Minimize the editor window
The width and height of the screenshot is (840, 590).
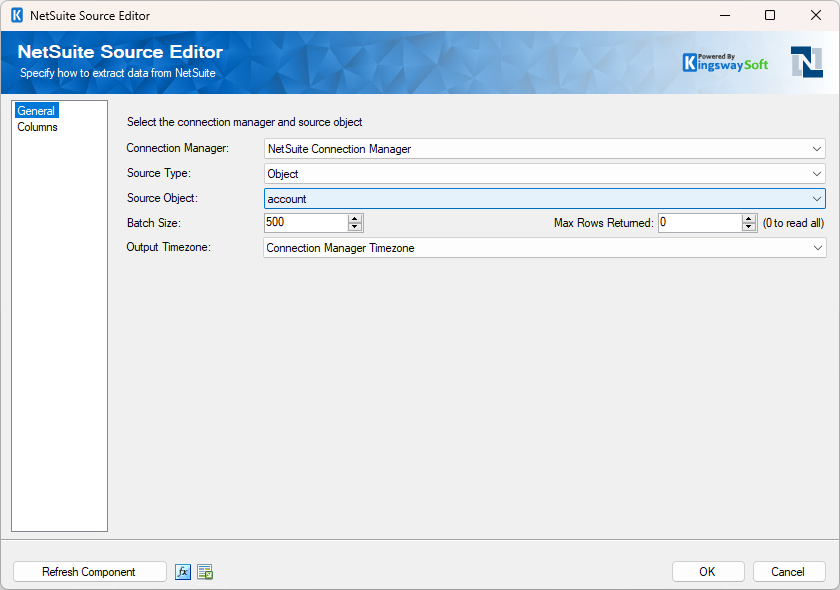click(725, 15)
